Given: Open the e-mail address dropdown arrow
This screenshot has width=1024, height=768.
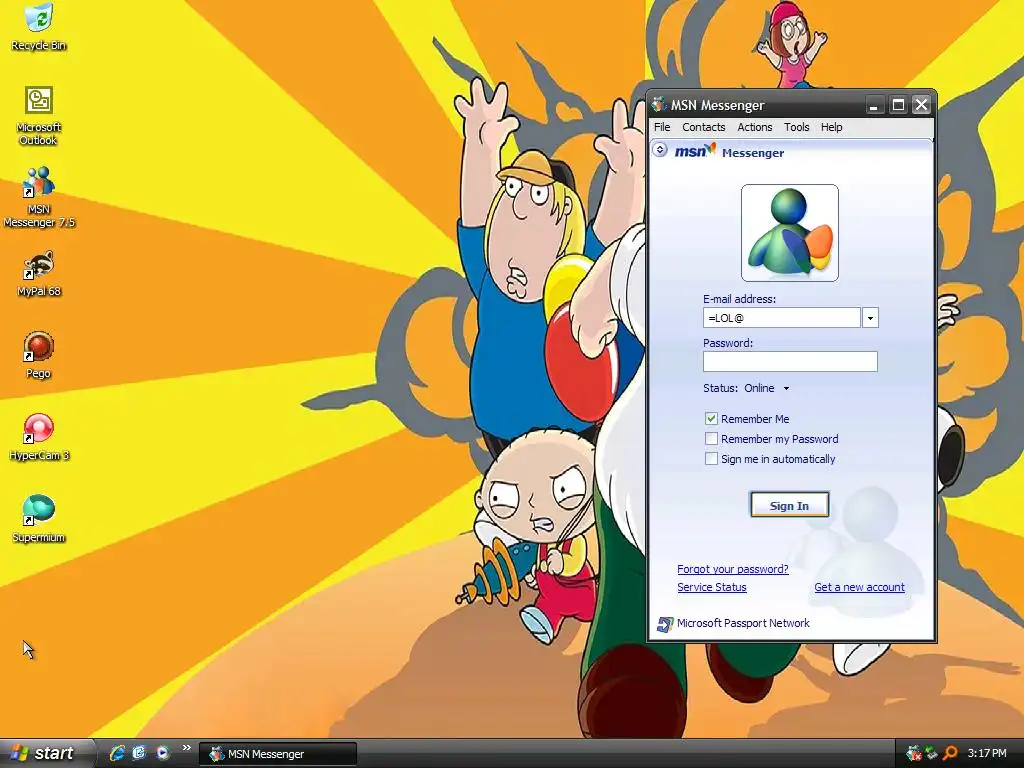Looking at the screenshot, I should pyautogui.click(x=870, y=318).
